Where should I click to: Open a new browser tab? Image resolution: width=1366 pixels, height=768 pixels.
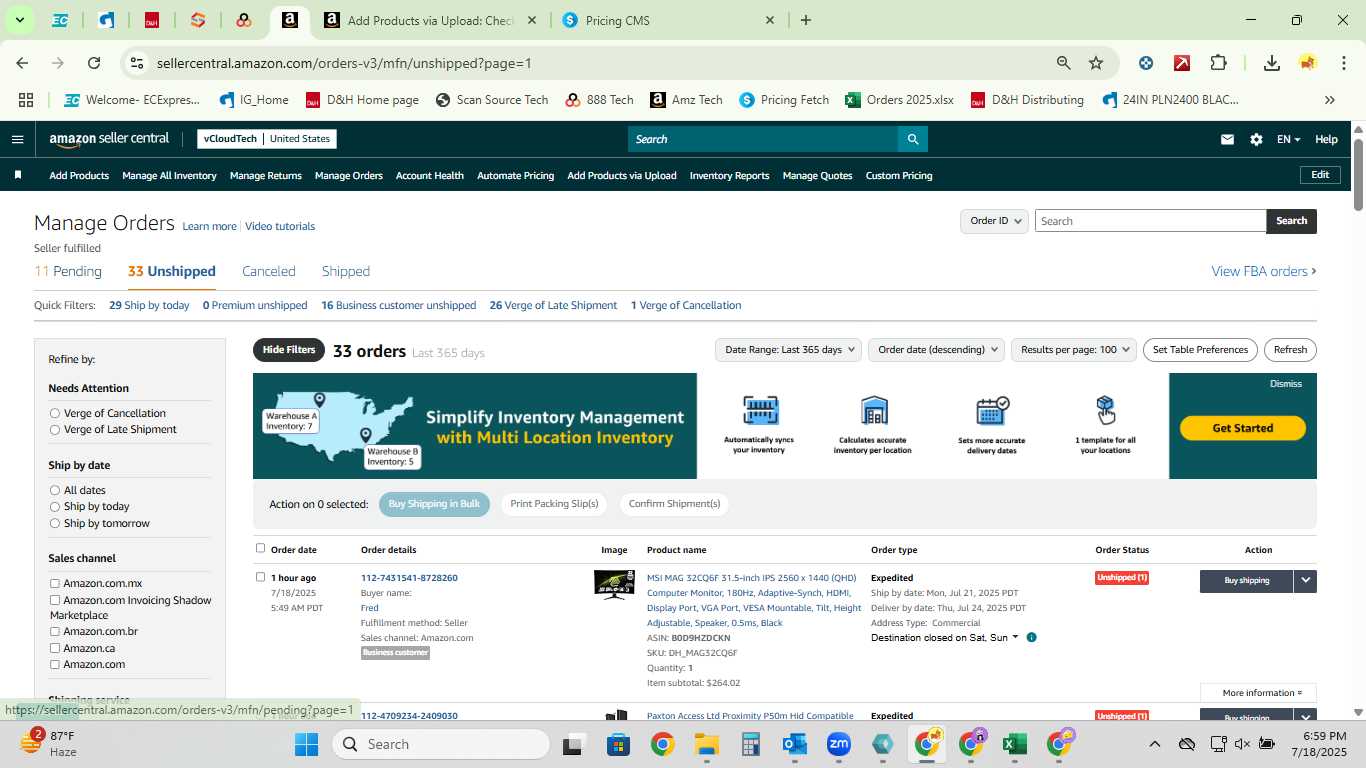806,20
